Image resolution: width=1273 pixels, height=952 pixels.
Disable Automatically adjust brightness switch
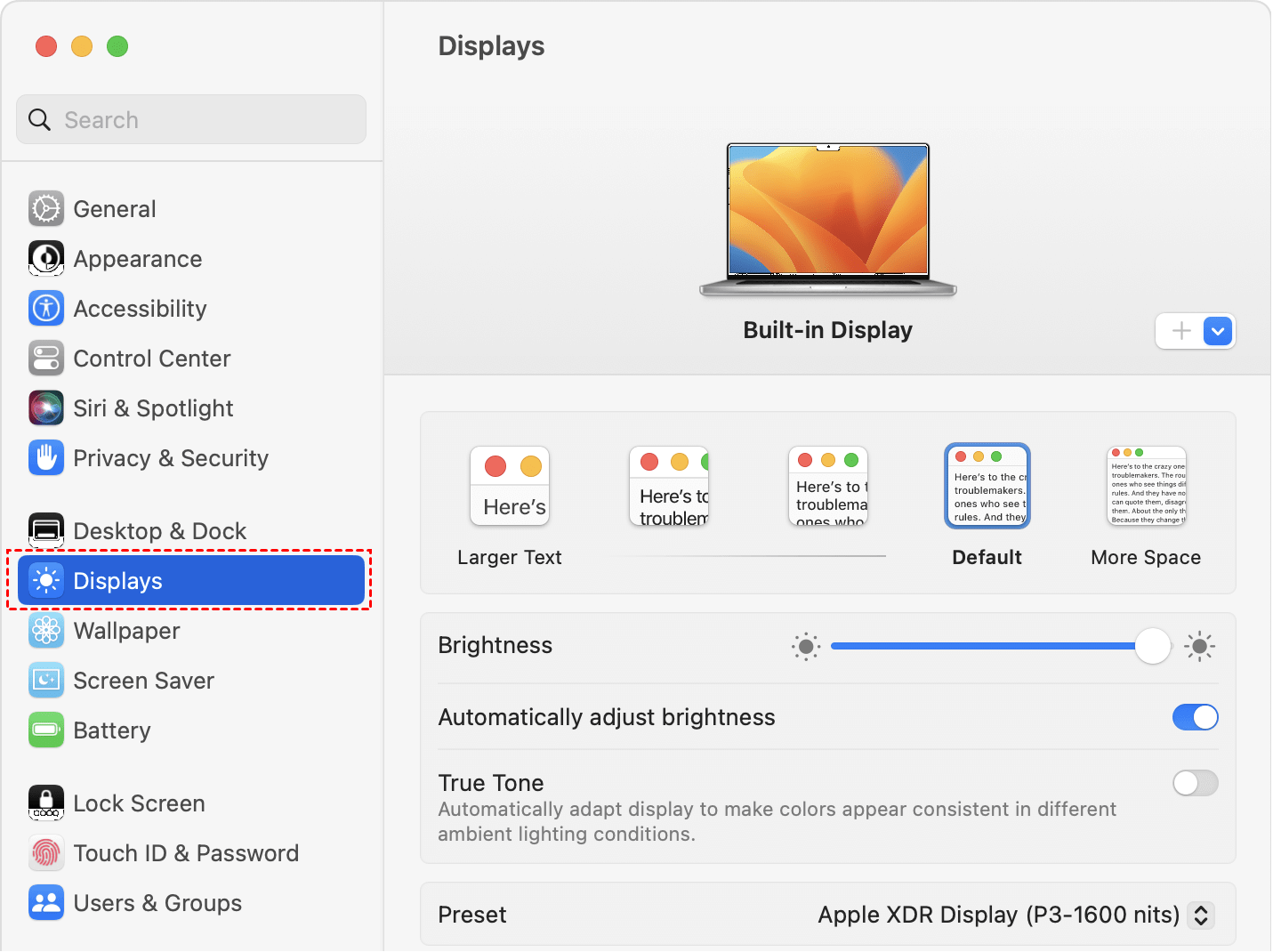(1195, 717)
